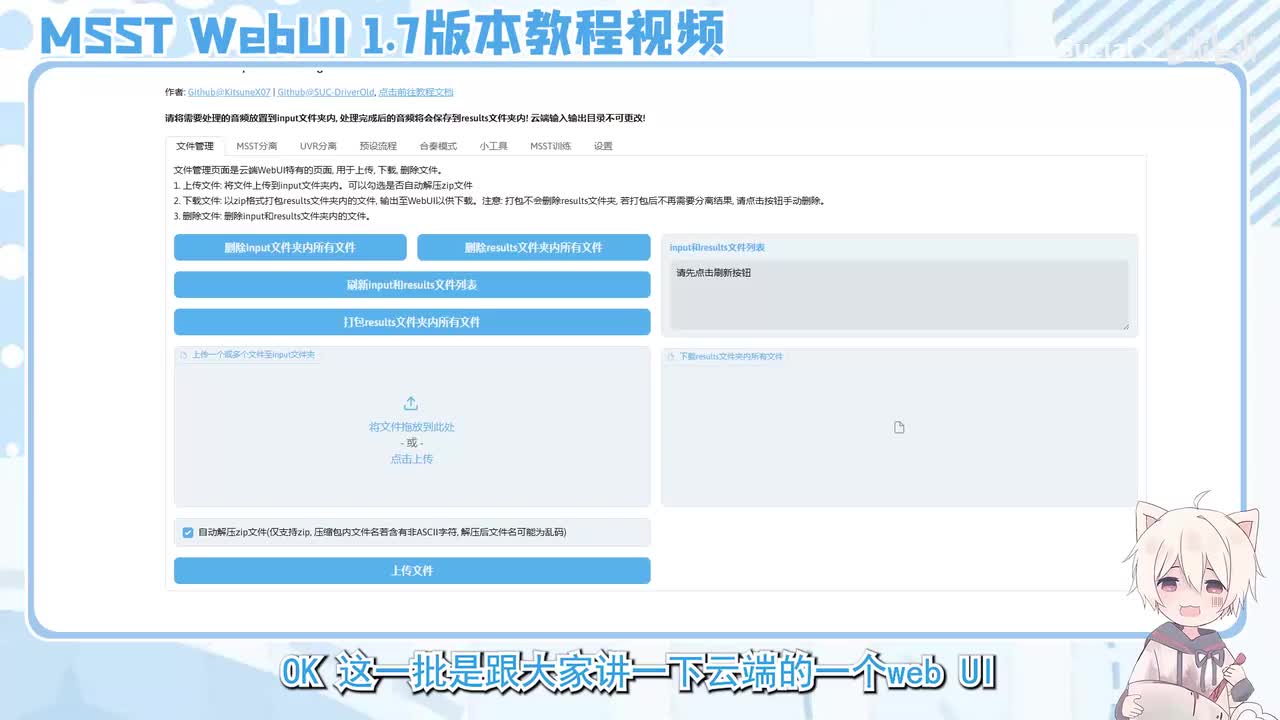
Task: Click 刷新input和results文件列表 button
Action: (412, 285)
